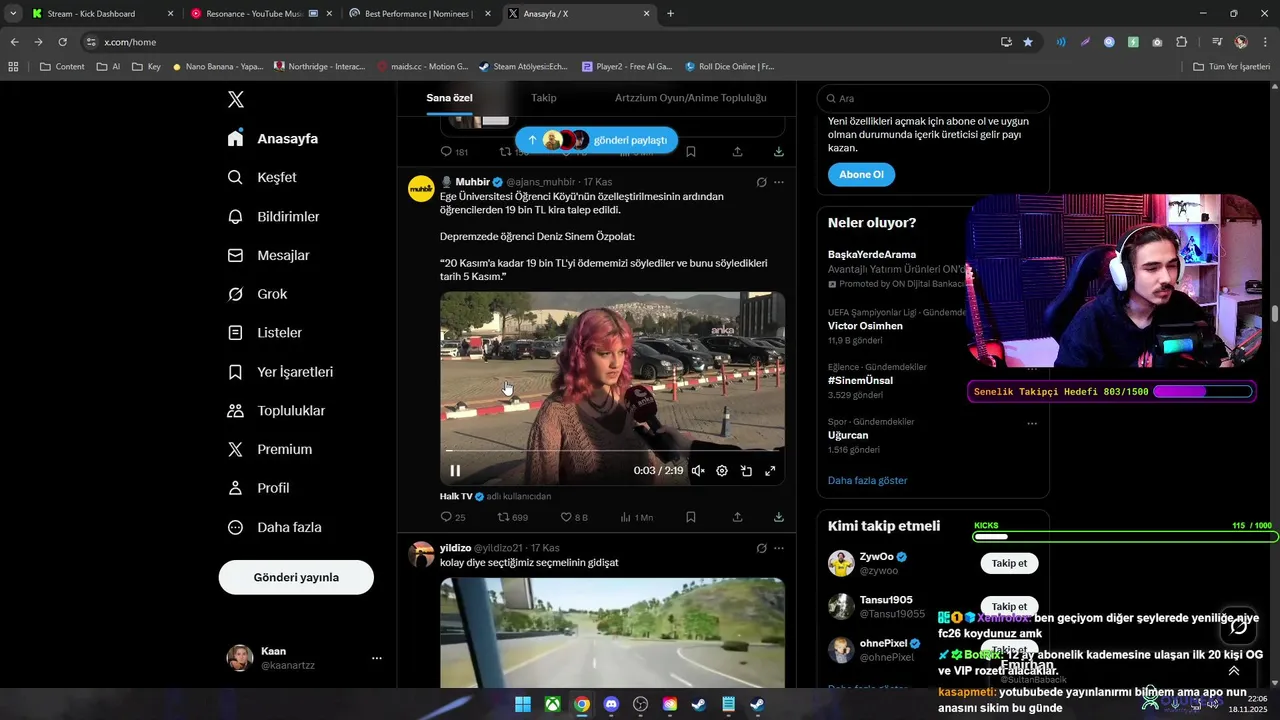Open Grok explain icon on yildizo post
The width and height of the screenshot is (1280, 720).
pyautogui.click(x=761, y=548)
